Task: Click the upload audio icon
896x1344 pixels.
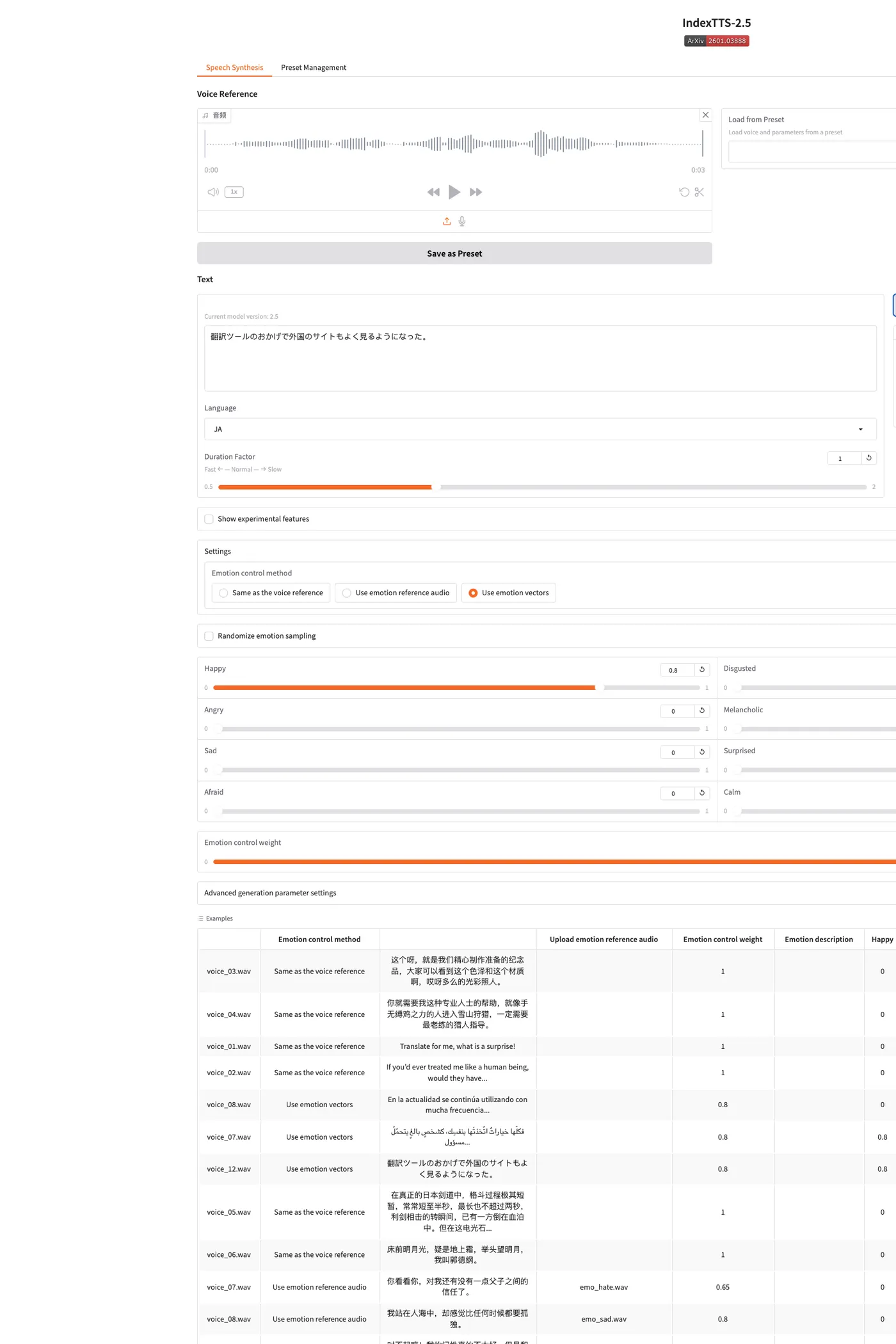Action: [447, 221]
